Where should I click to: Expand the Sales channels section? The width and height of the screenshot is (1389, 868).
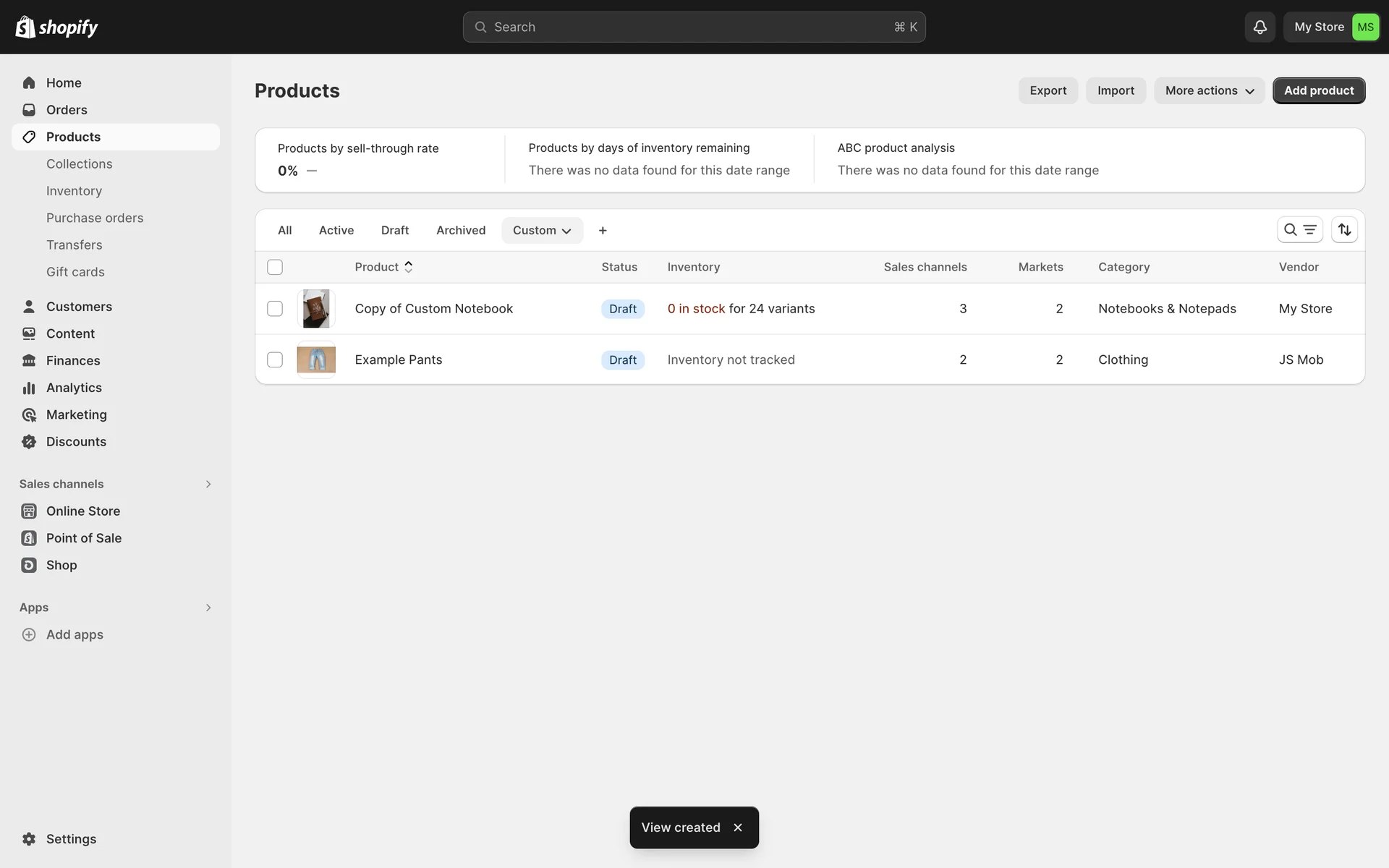tap(208, 485)
